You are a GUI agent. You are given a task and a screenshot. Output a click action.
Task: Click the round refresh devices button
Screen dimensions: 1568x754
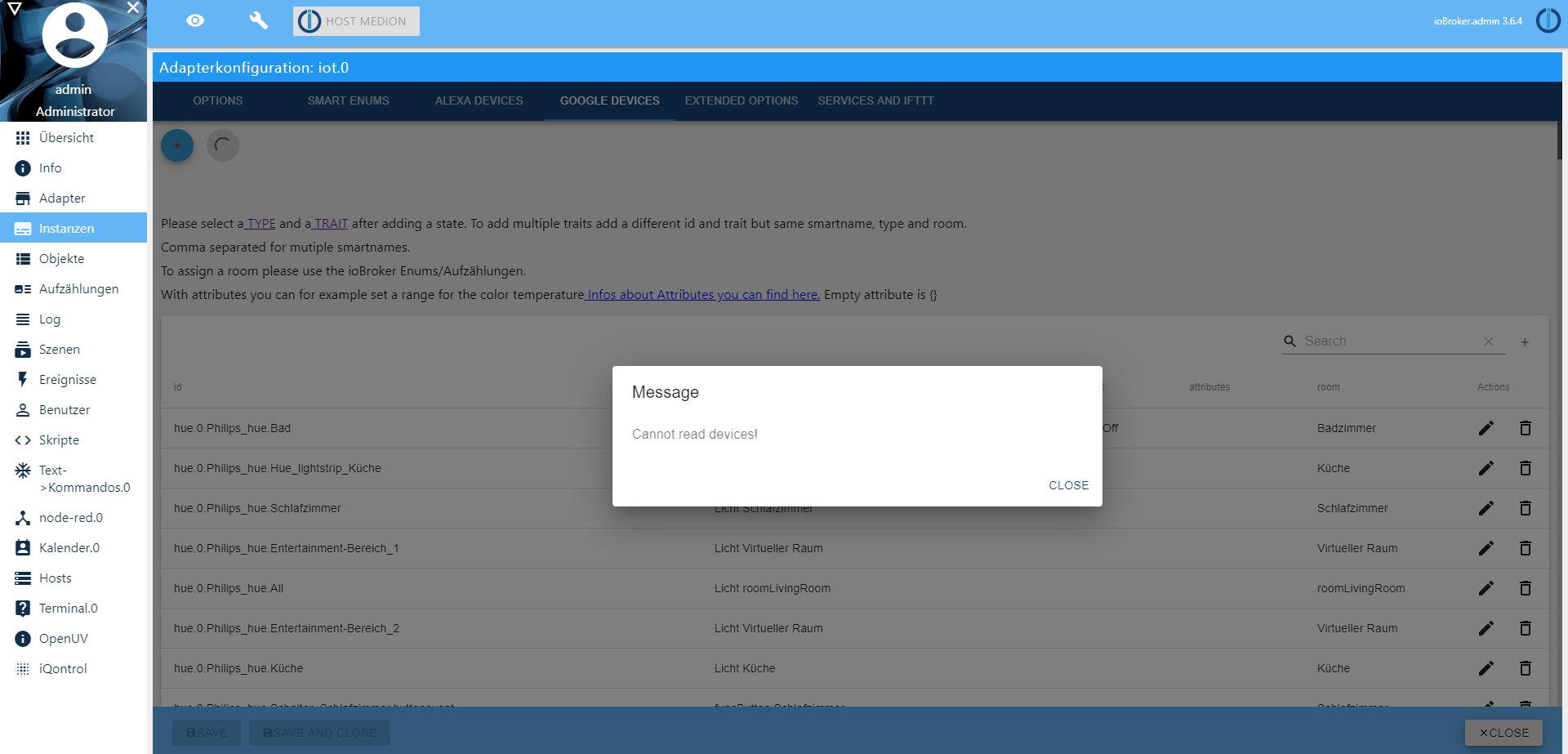[x=223, y=145]
